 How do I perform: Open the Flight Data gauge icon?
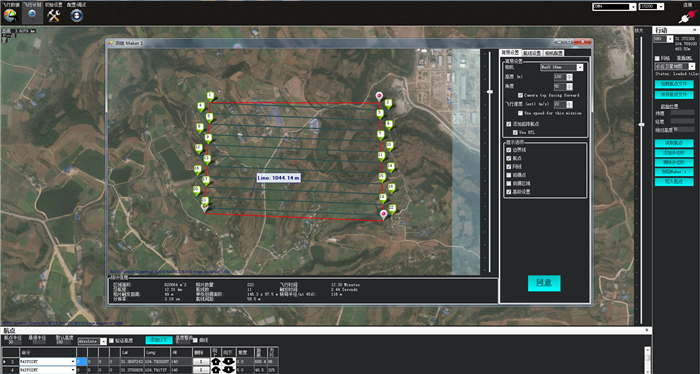tap(10, 15)
